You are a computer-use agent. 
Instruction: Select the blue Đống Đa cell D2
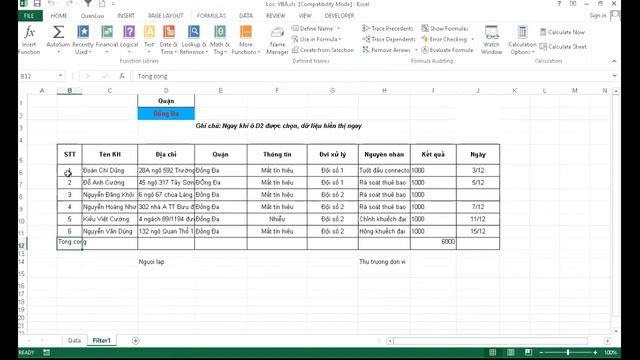point(166,113)
